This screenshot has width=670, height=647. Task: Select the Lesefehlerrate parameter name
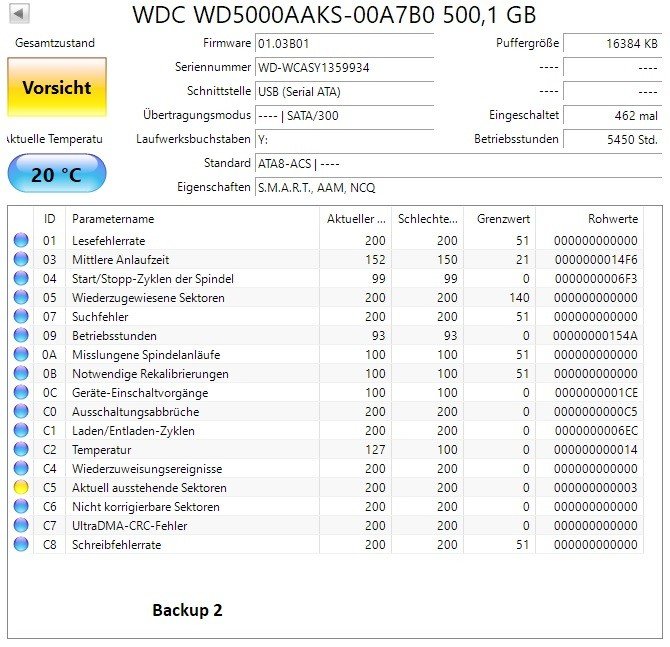(109, 241)
